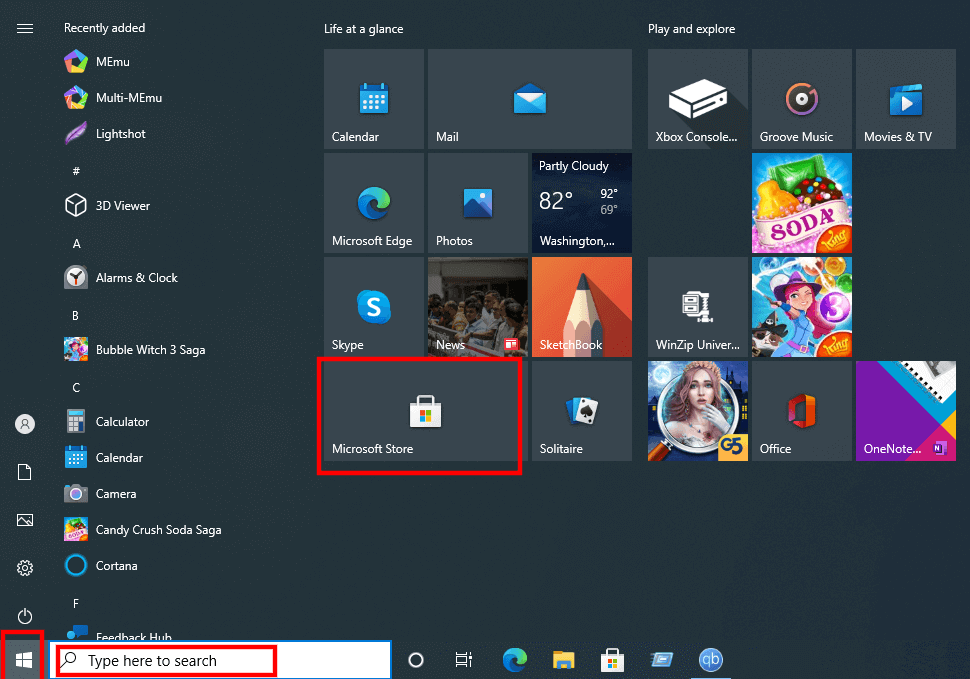Open Microsoft Store from the taskbar

(x=612, y=660)
